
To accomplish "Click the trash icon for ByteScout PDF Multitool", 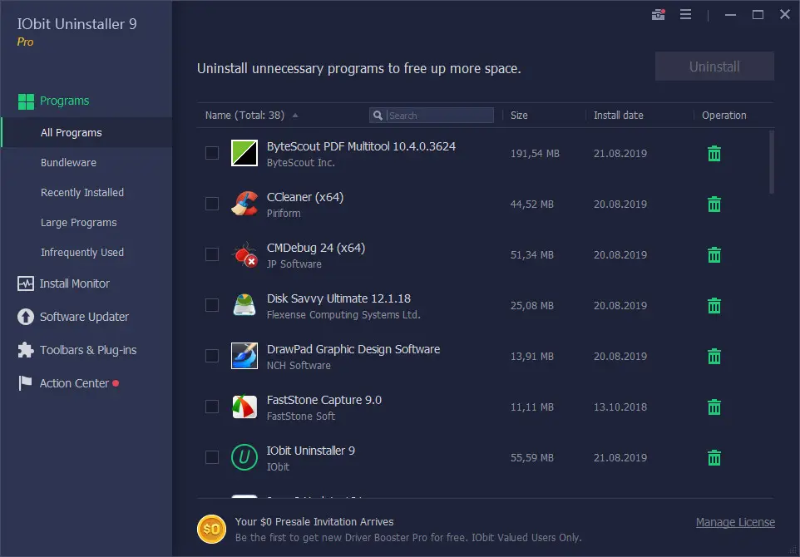I will point(714,153).
